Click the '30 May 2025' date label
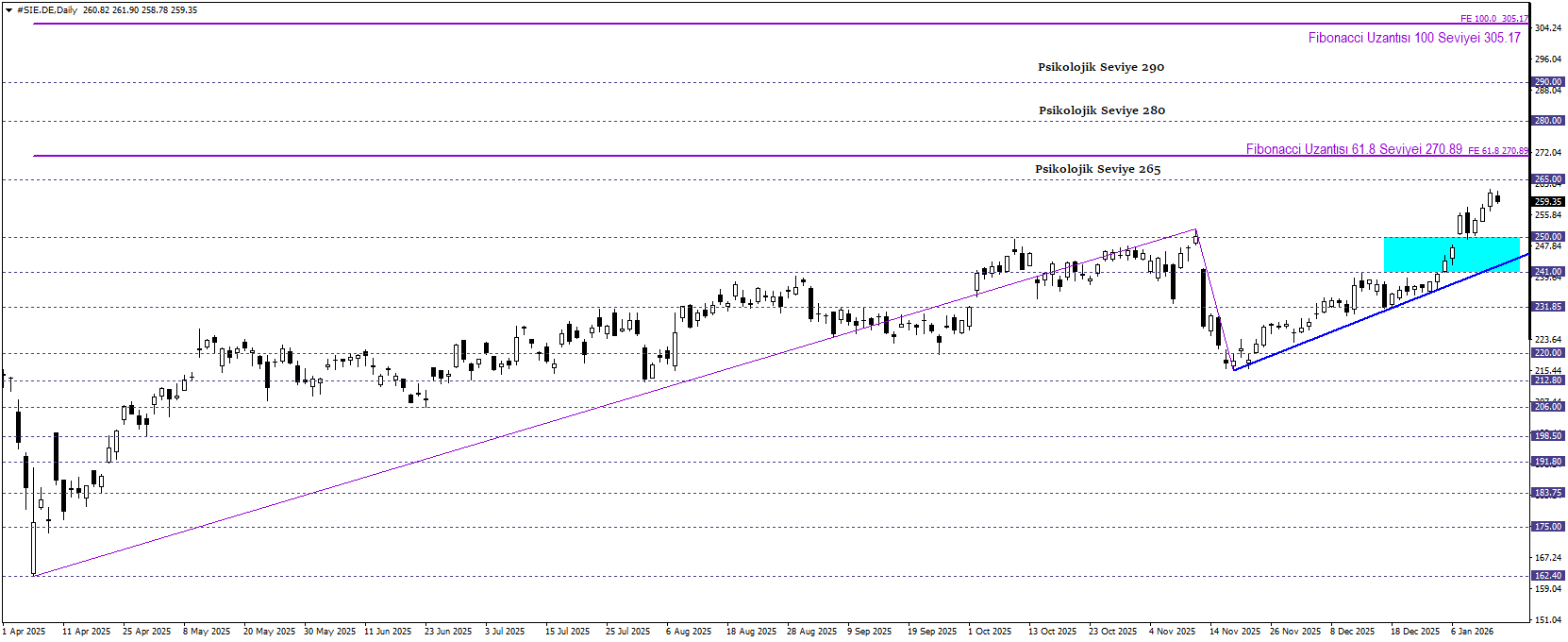Viewport: 1568px width, 642px height. 329,632
